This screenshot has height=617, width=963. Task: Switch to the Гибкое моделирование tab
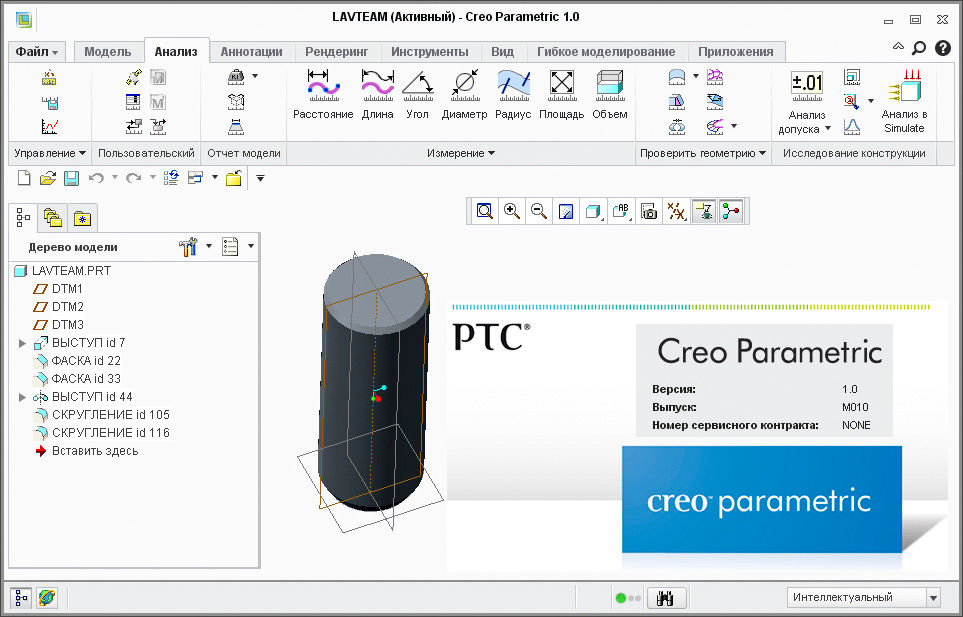point(606,52)
